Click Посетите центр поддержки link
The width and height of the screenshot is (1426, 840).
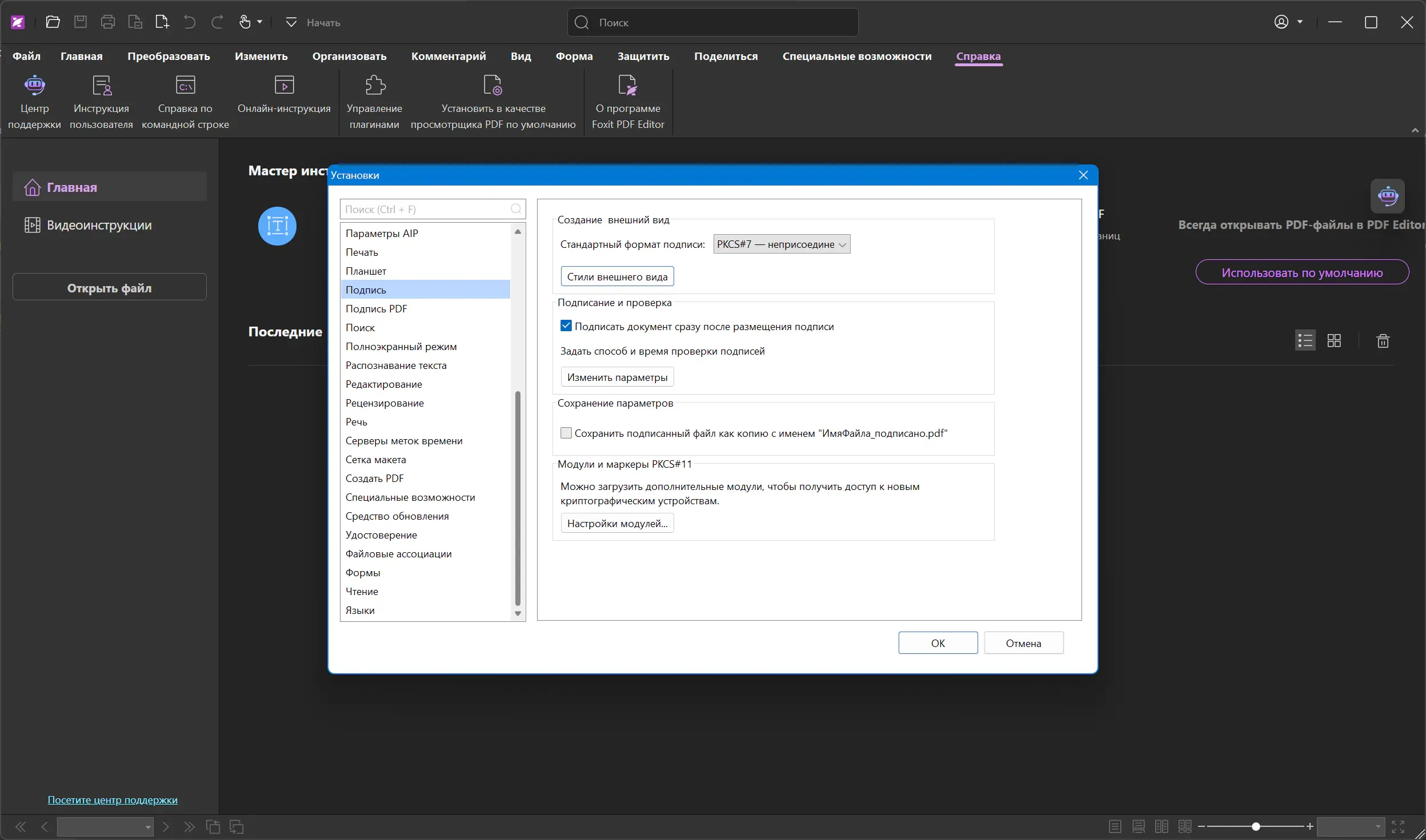tap(113, 800)
